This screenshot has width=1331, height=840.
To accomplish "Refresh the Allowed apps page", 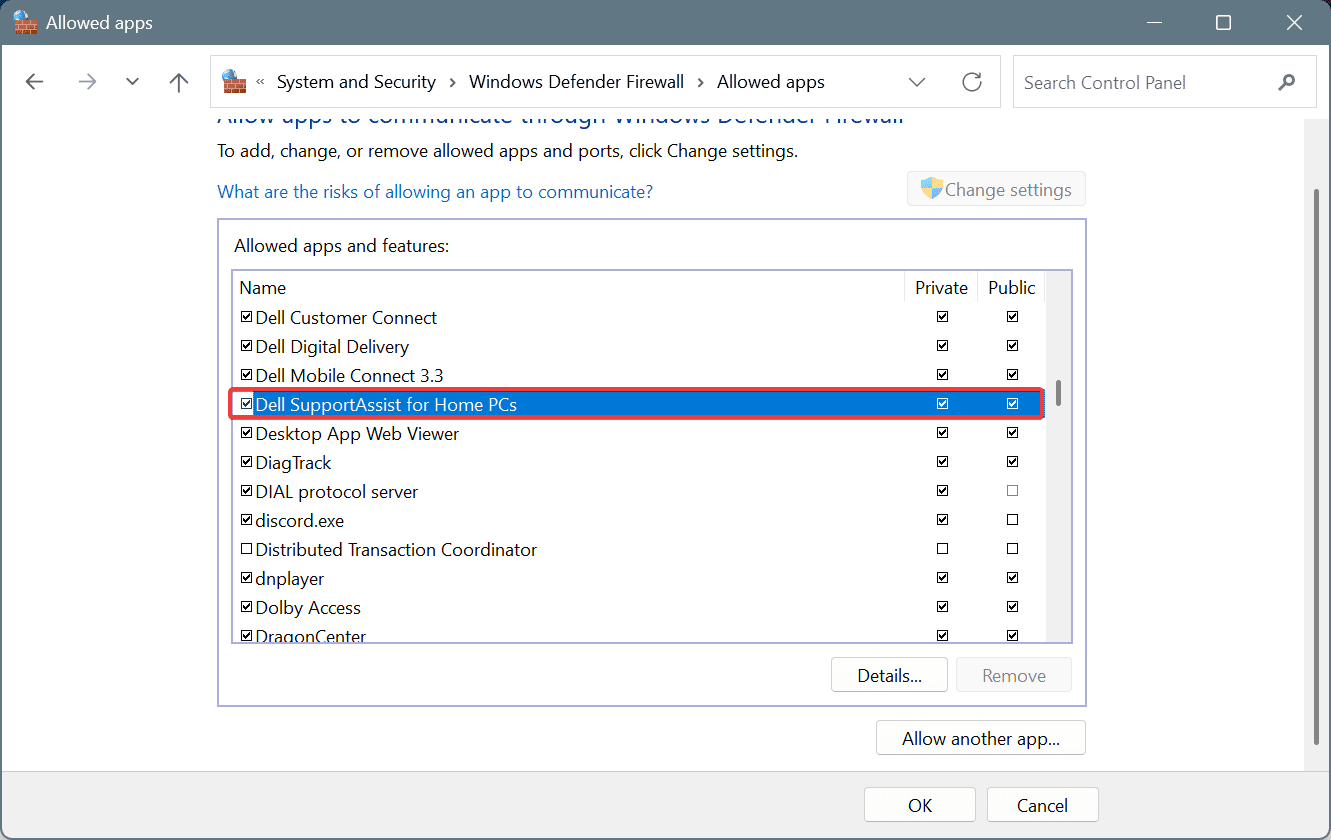I will (972, 82).
